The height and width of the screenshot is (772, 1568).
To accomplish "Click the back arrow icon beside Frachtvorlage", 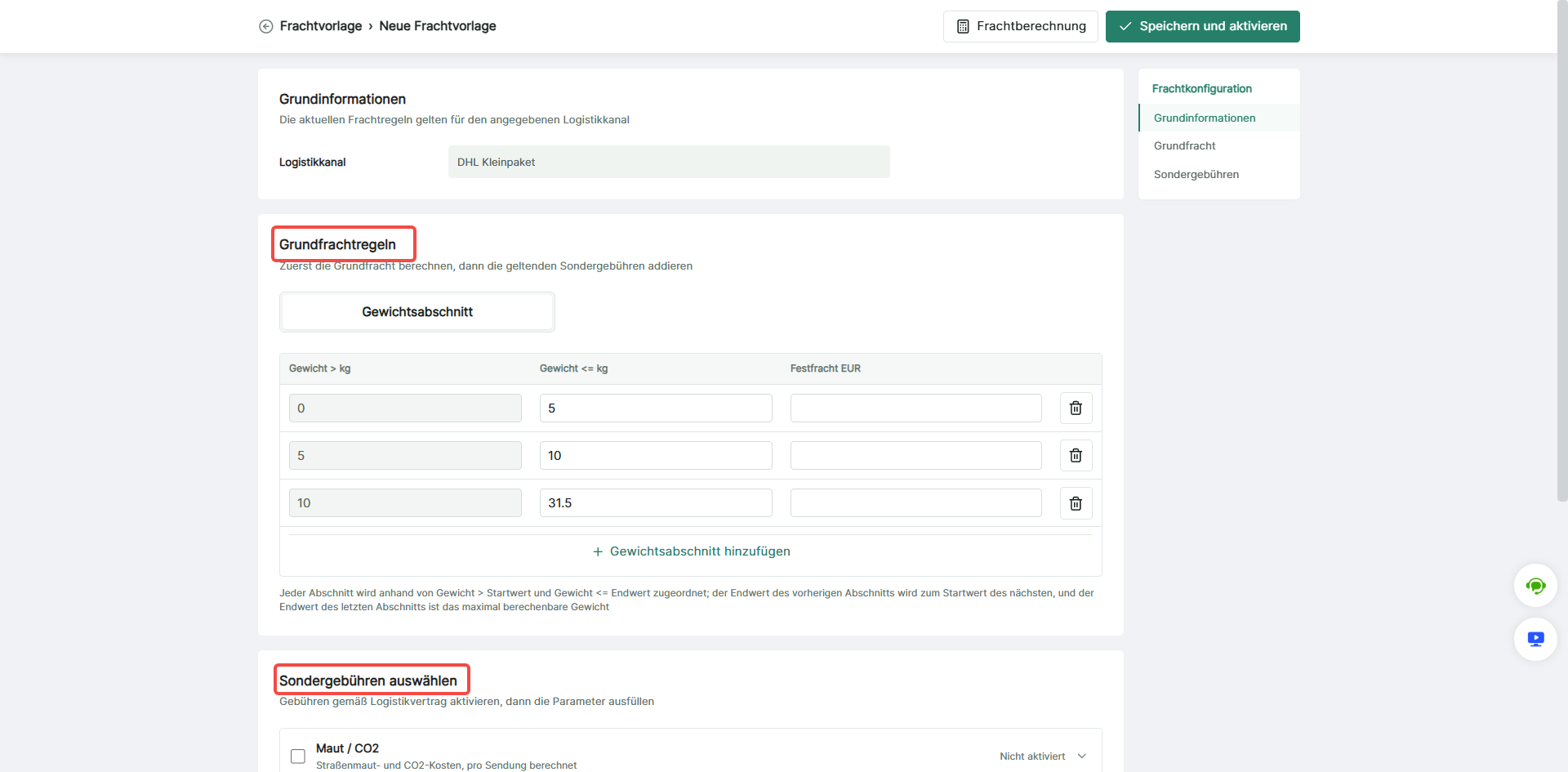I will pyautogui.click(x=266, y=26).
